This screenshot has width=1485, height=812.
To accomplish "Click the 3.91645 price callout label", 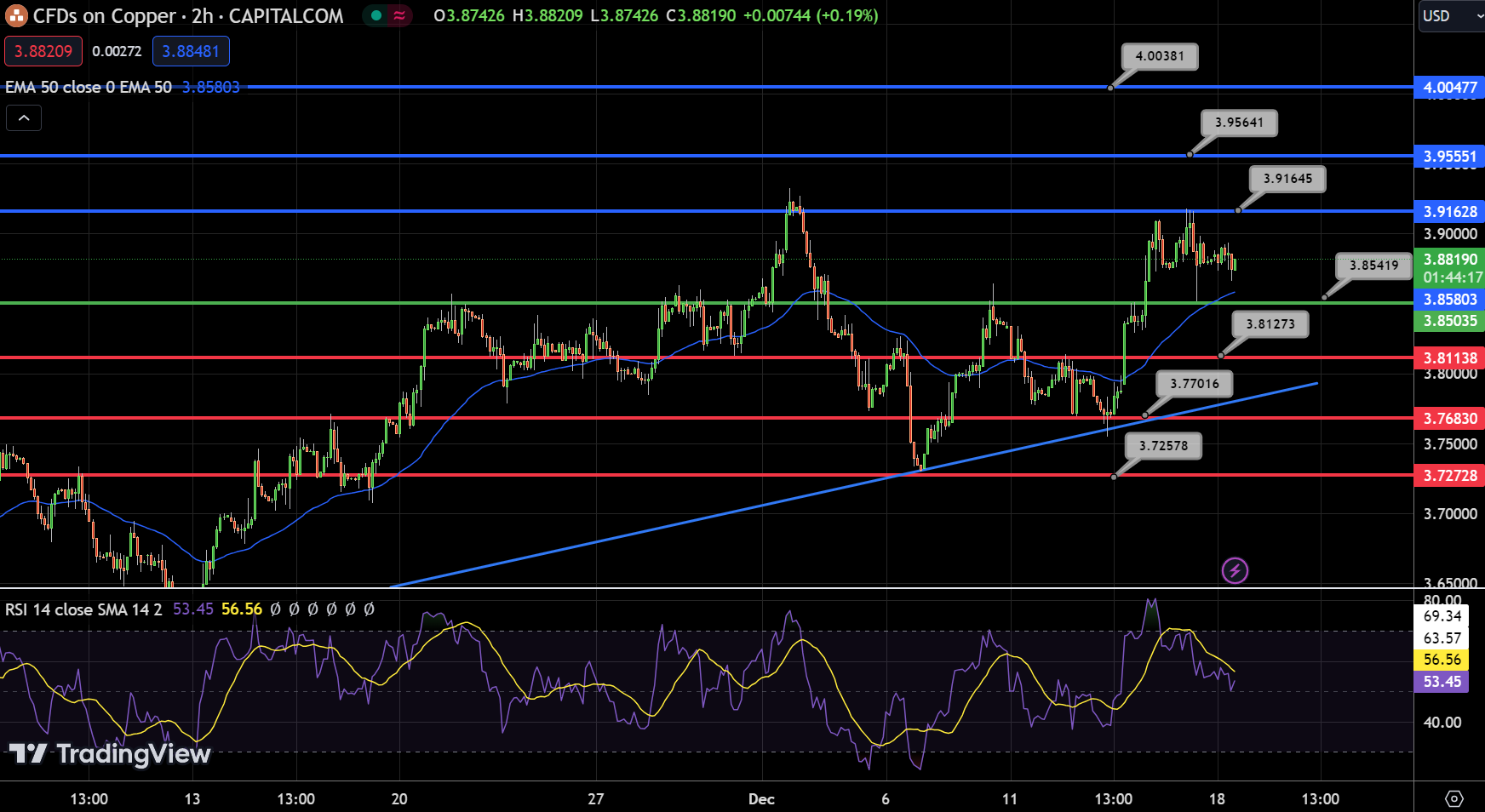I will pos(1287,179).
